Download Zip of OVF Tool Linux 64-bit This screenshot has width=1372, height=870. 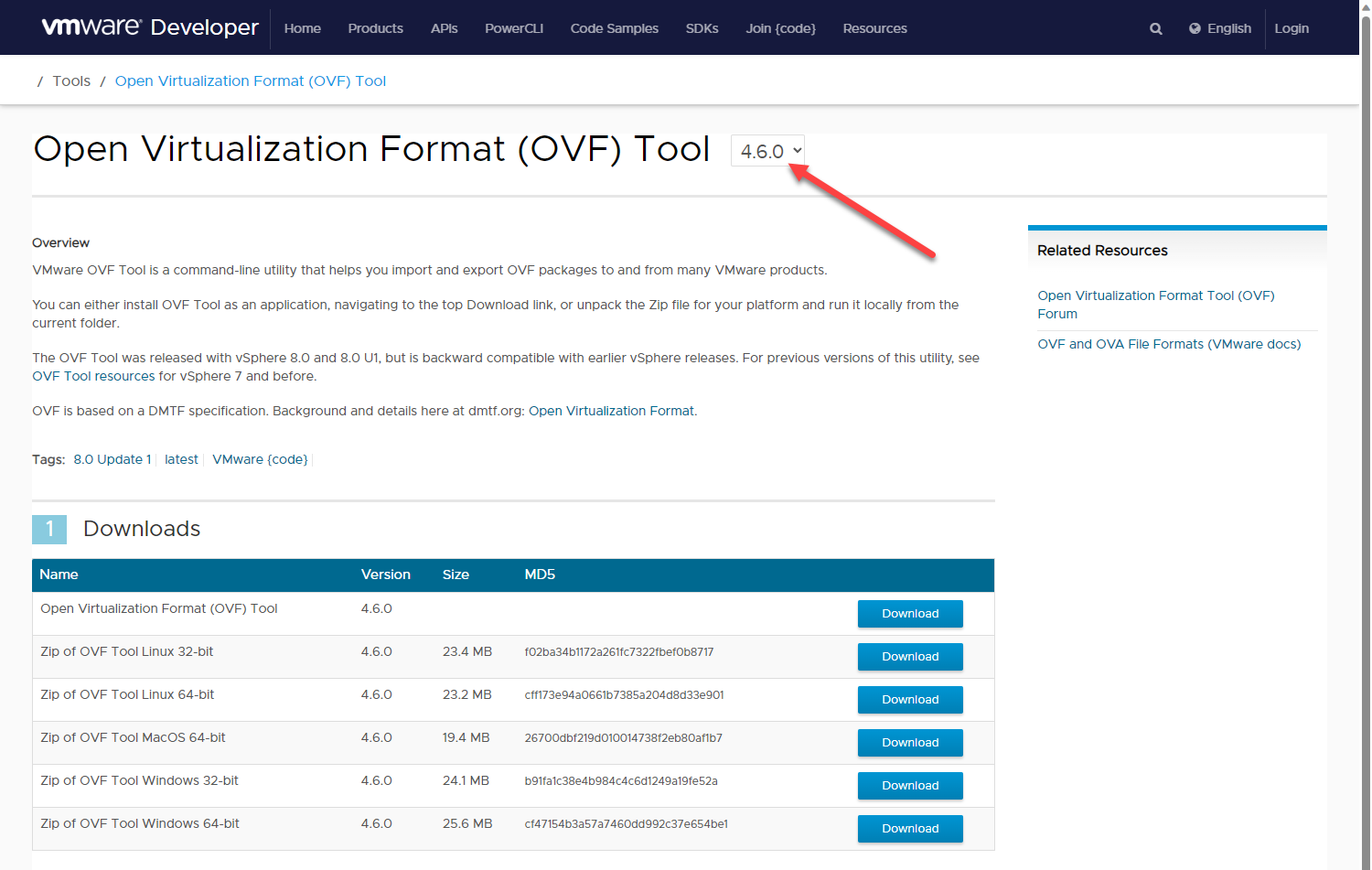coord(910,700)
